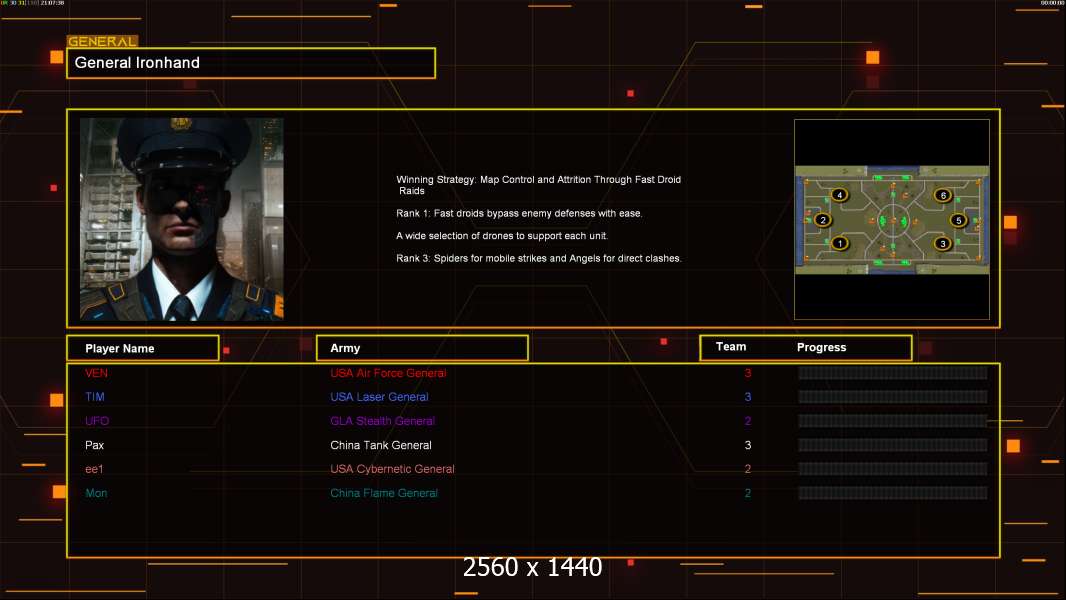Click the Army column header

pyautogui.click(x=422, y=348)
